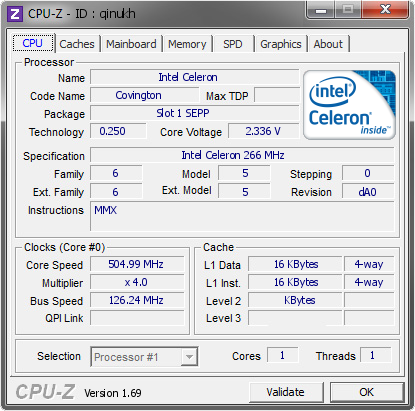Image resolution: width=415 pixels, height=411 pixels.
Task: Open the Mainboard tab
Action: (131, 44)
